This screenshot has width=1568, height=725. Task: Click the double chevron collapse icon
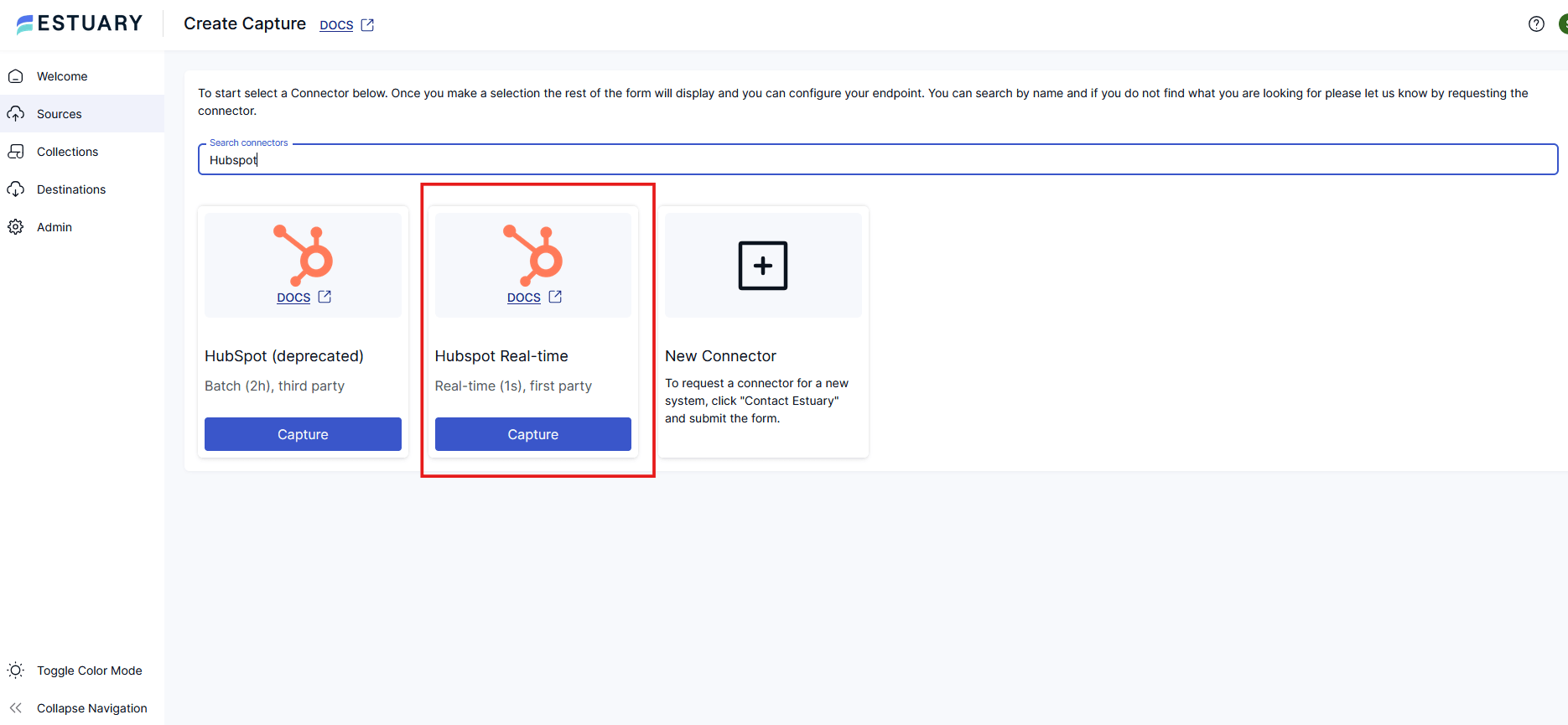click(16, 708)
